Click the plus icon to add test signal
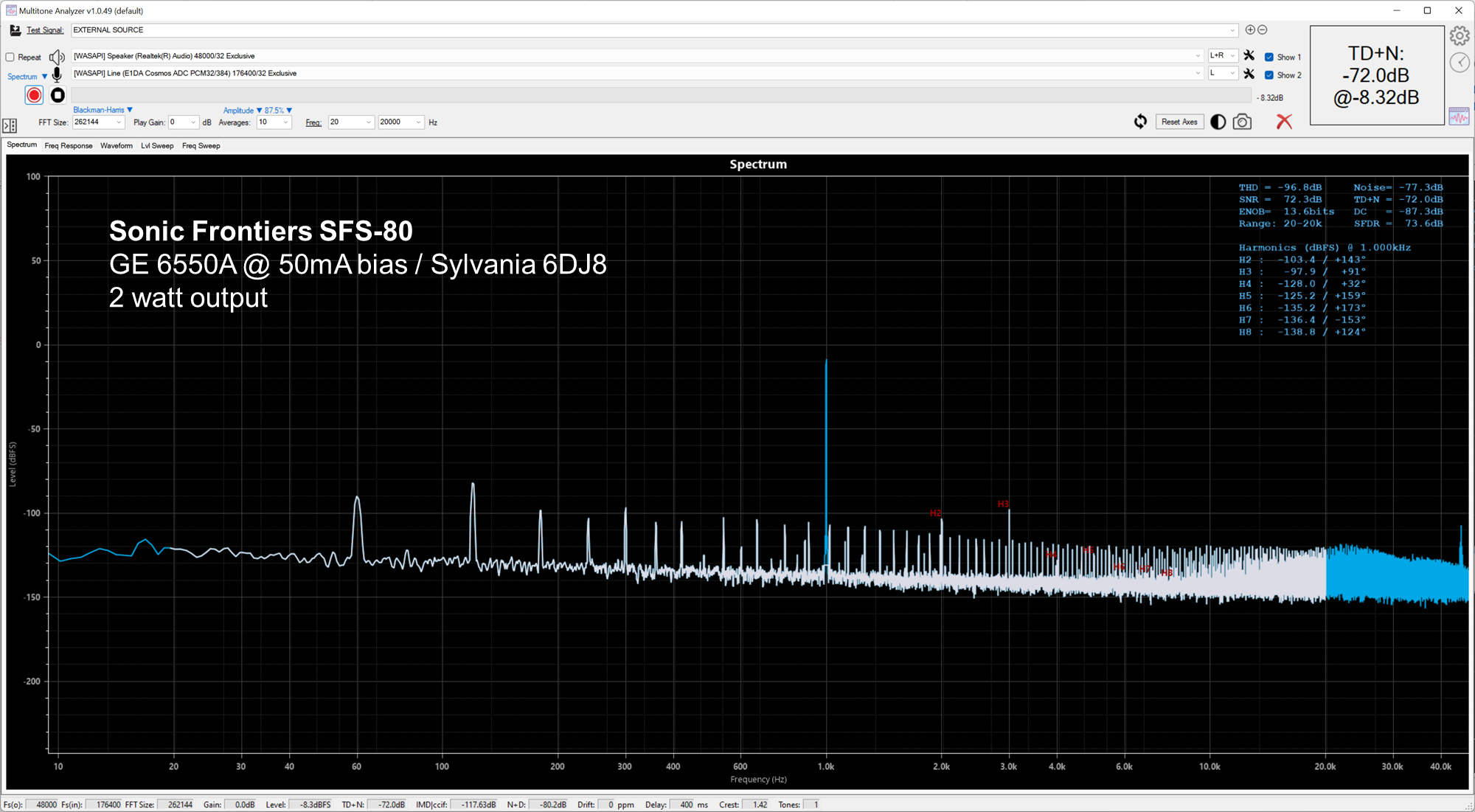This screenshot has width=1475, height=812. 1250,30
